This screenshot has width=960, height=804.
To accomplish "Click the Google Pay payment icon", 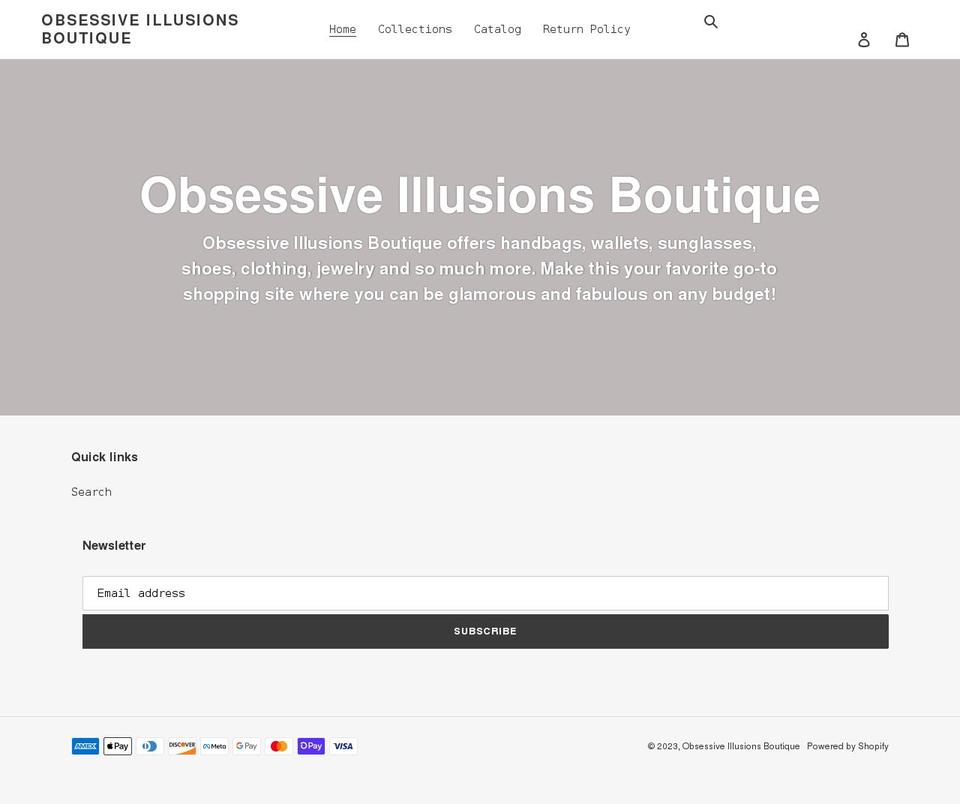I will (246, 746).
